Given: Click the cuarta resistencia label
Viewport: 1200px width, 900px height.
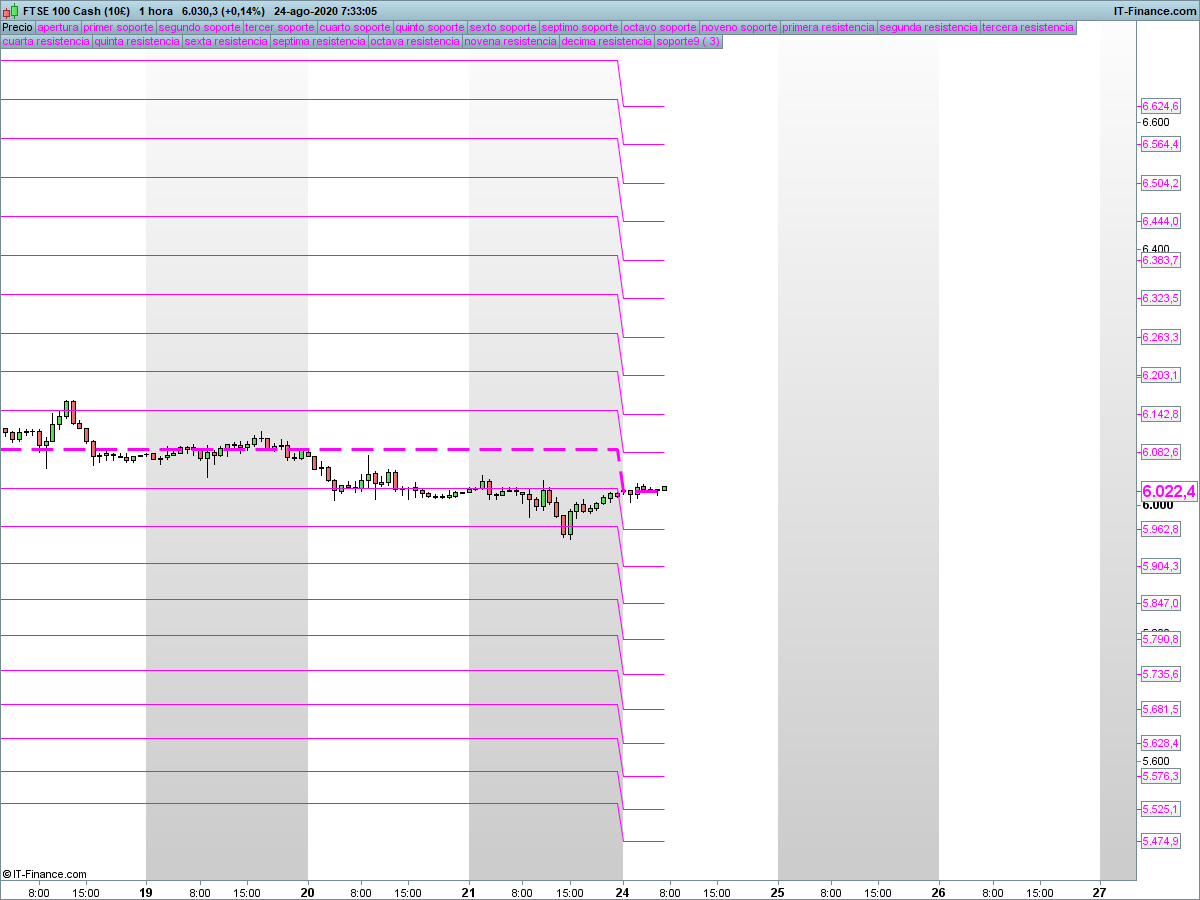Looking at the screenshot, I should [46, 42].
